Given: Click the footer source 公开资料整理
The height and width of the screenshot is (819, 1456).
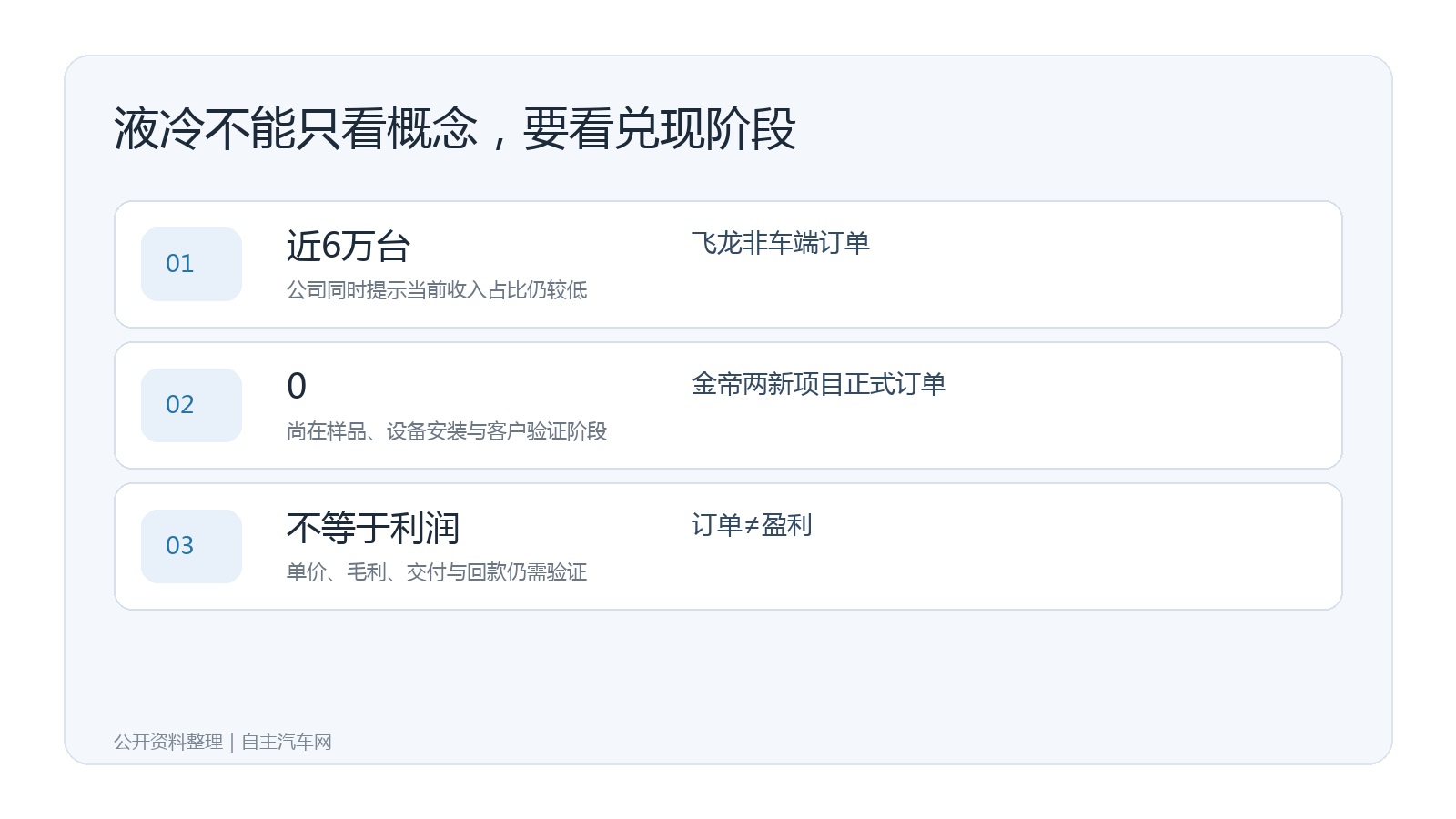Looking at the screenshot, I should click(168, 743).
